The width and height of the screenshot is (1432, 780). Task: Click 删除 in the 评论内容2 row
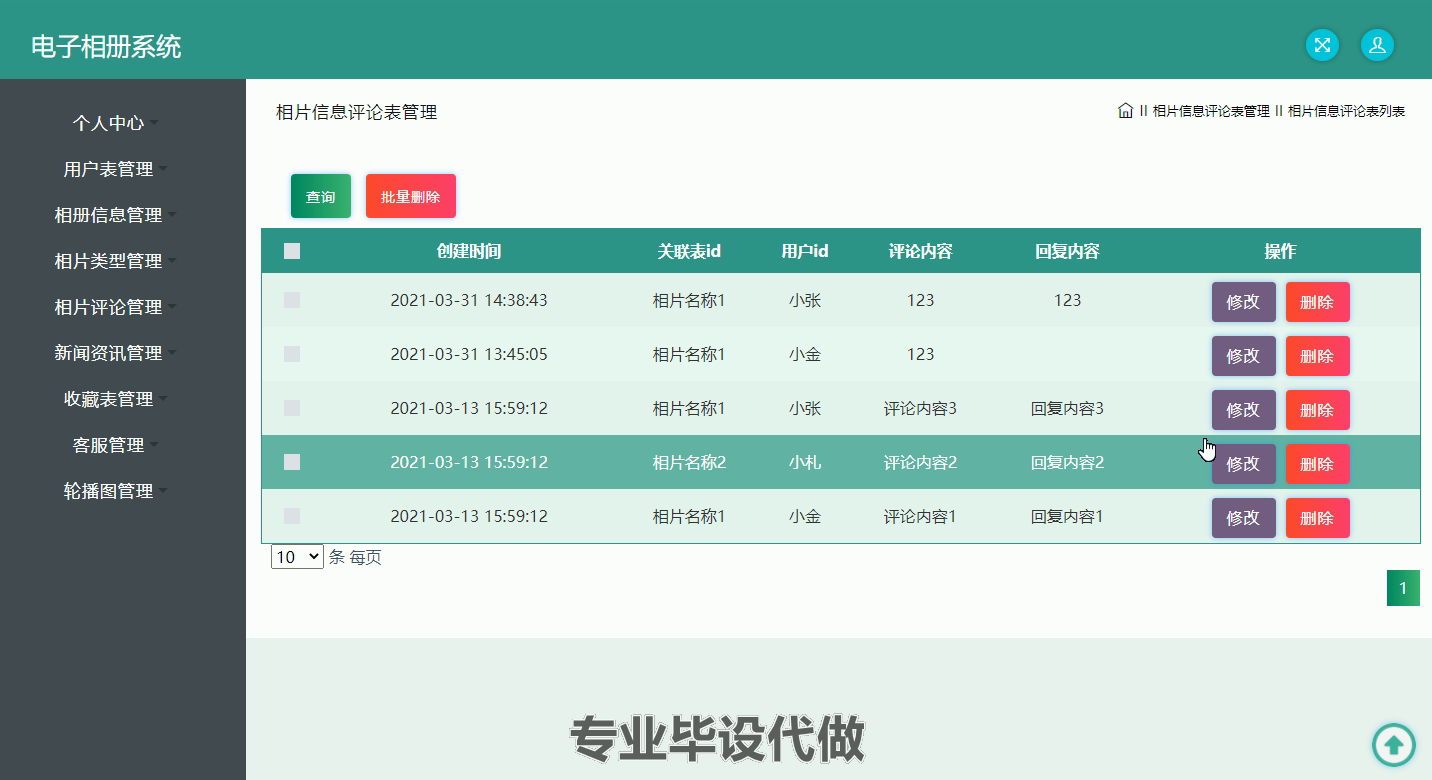click(x=1318, y=464)
